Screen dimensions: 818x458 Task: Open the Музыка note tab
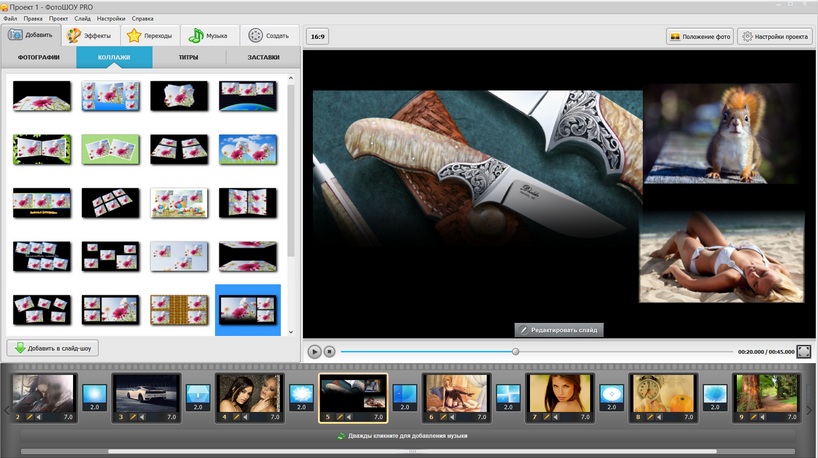click(208, 35)
